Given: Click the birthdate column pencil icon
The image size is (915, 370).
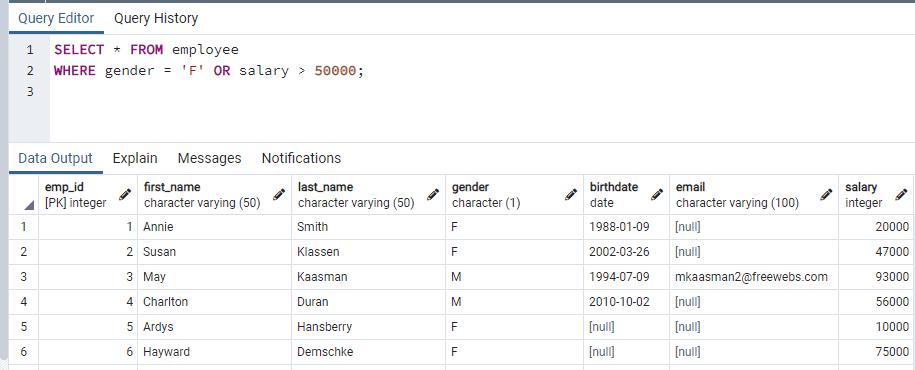Looking at the screenshot, I should (657, 194).
